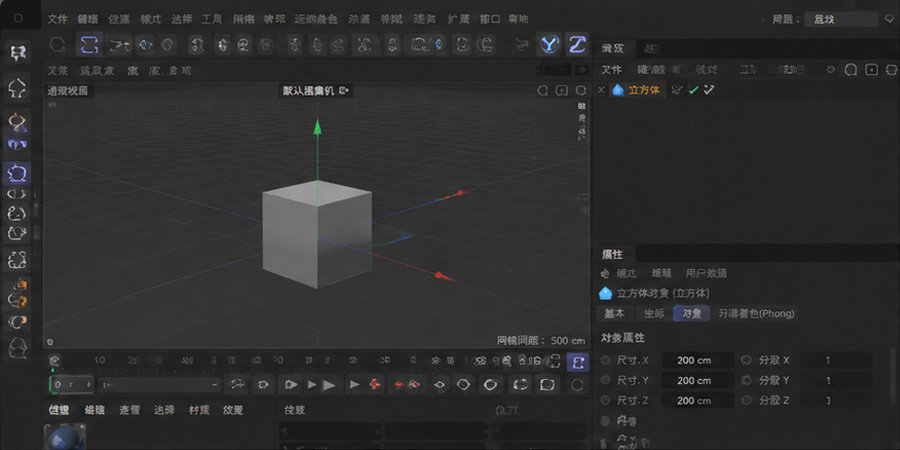Click the tag icon right of the green checkmark
This screenshot has height=450, width=900.
[709, 90]
